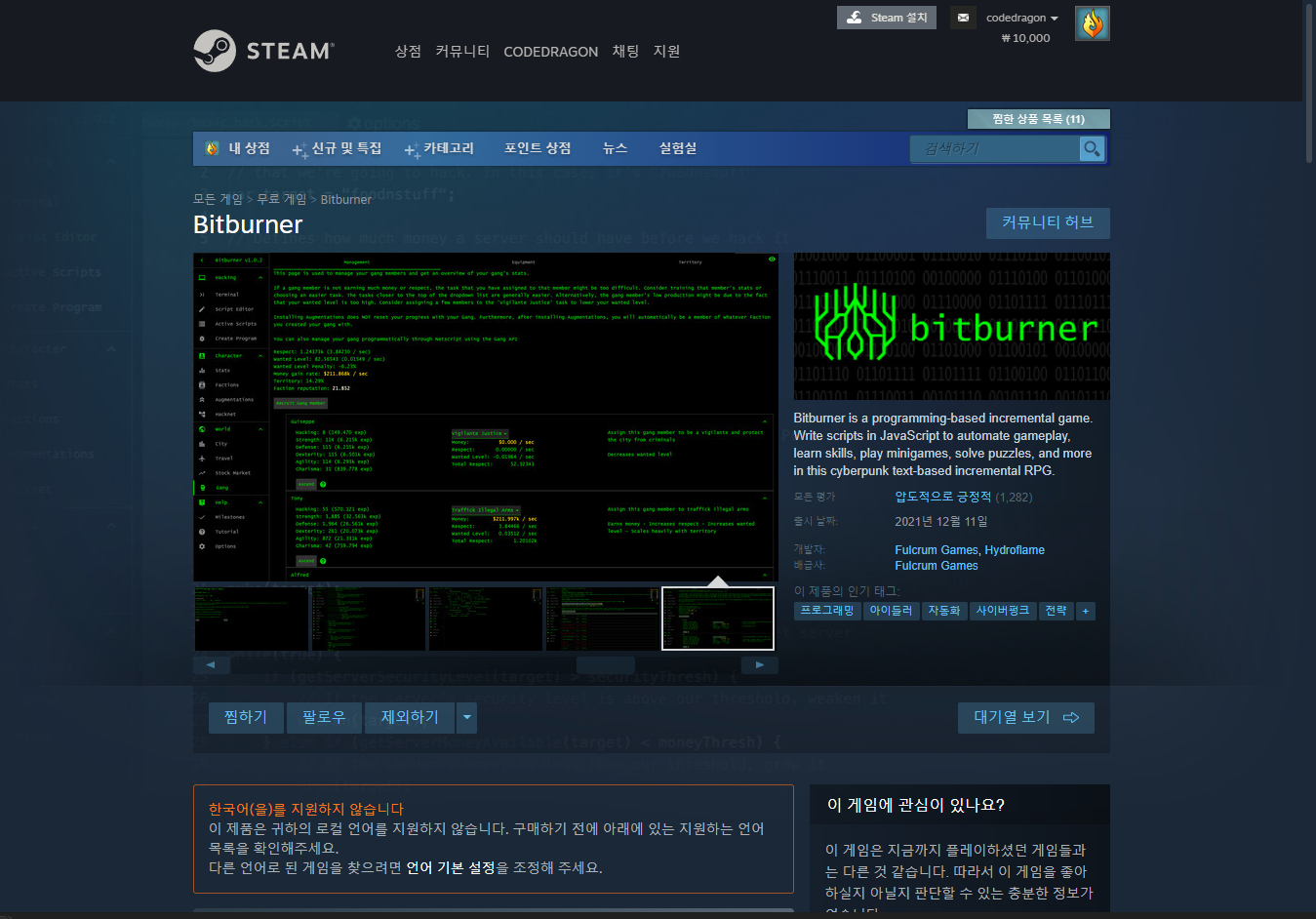Click the 아이들러 tag
The width and height of the screenshot is (1316, 919).
click(x=891, y=611)
